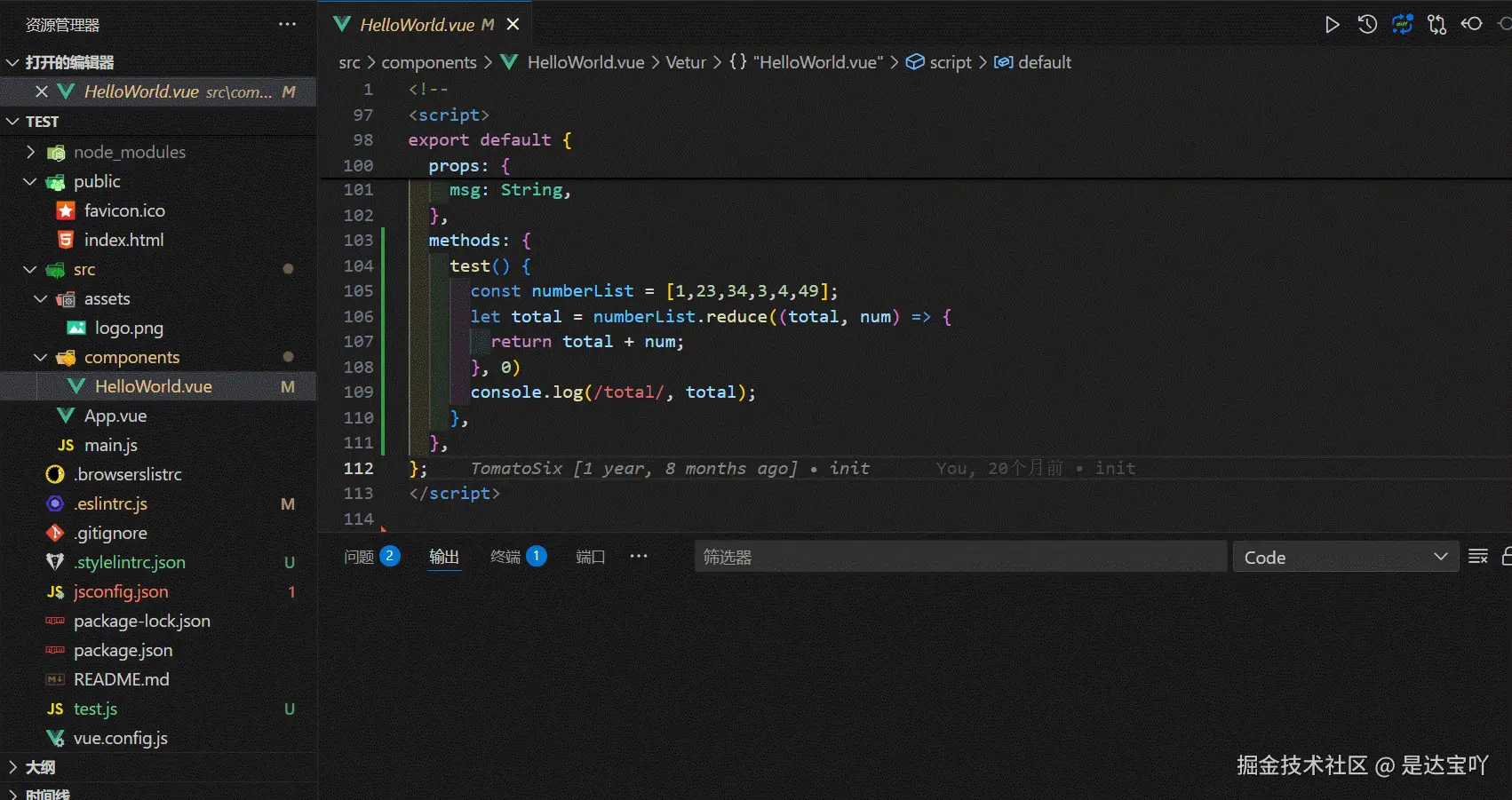Click the .browserslistrc file icon
The image size is (1512, 800).
point(54,474)
